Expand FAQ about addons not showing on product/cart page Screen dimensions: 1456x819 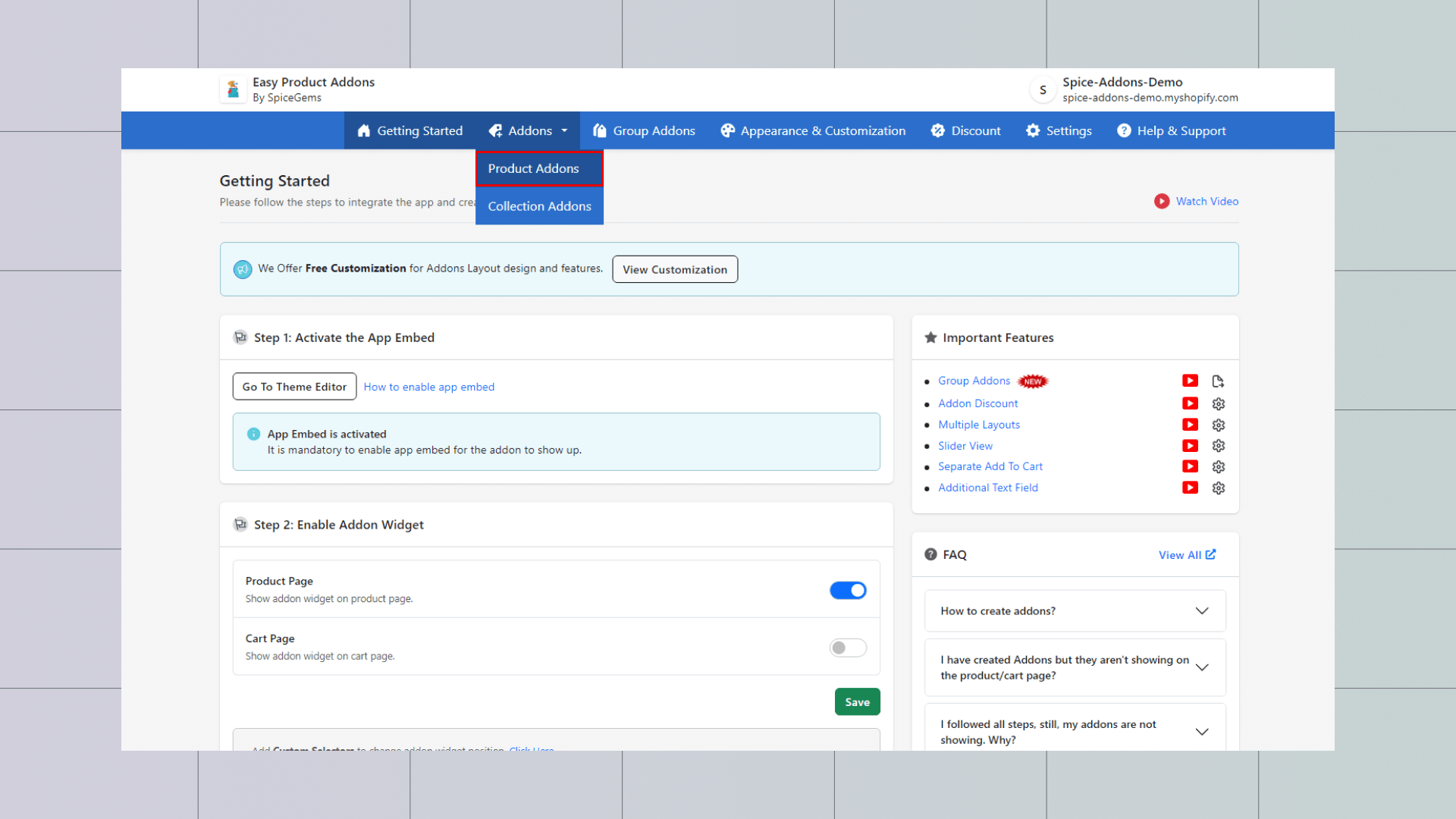(1201, 667)
